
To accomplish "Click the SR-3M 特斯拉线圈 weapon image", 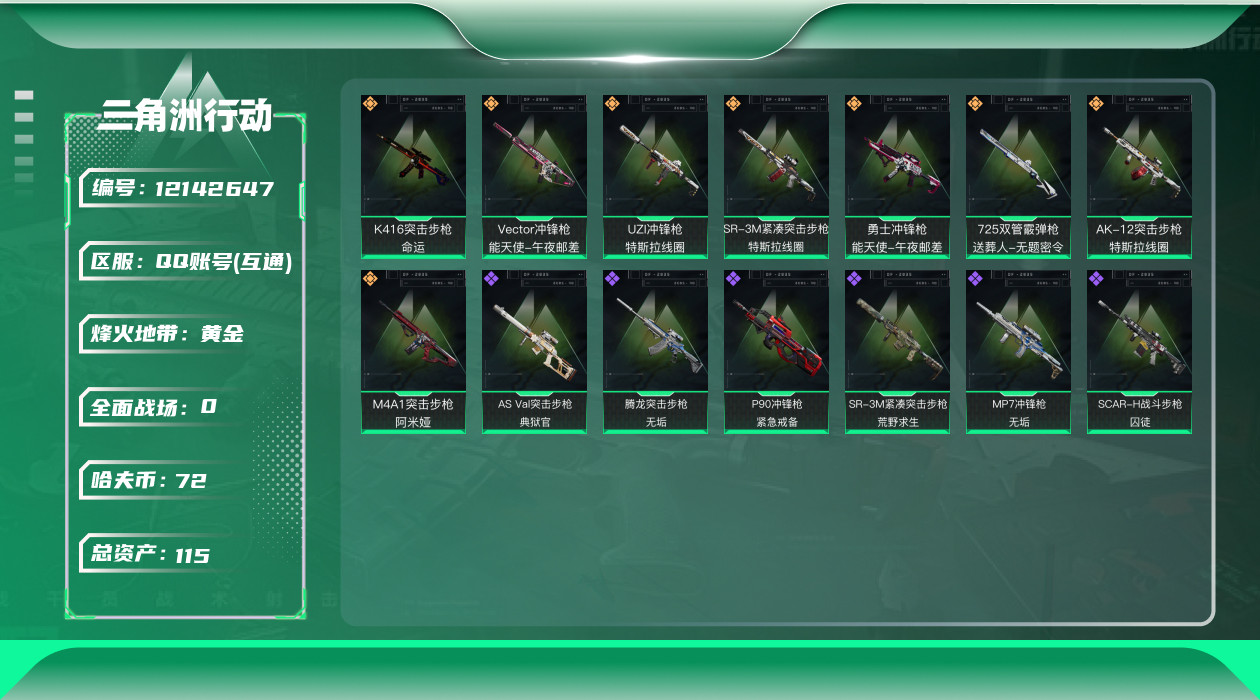I will pos(776,157).
